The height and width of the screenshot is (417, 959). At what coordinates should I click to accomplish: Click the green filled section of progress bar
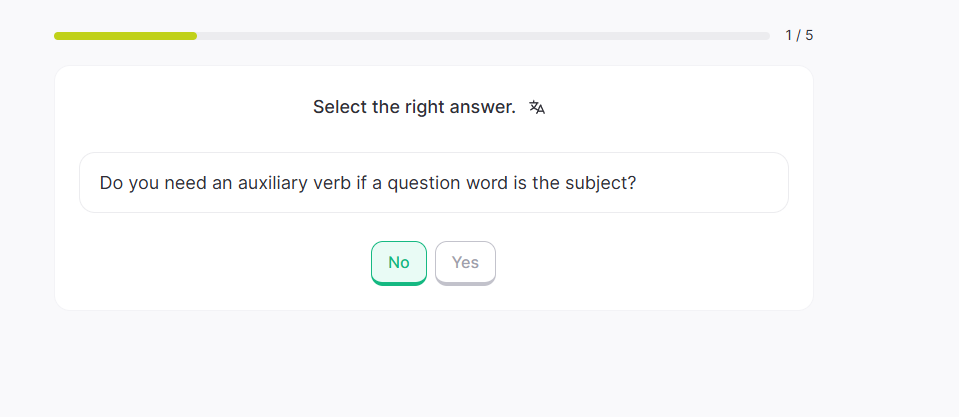125,36
